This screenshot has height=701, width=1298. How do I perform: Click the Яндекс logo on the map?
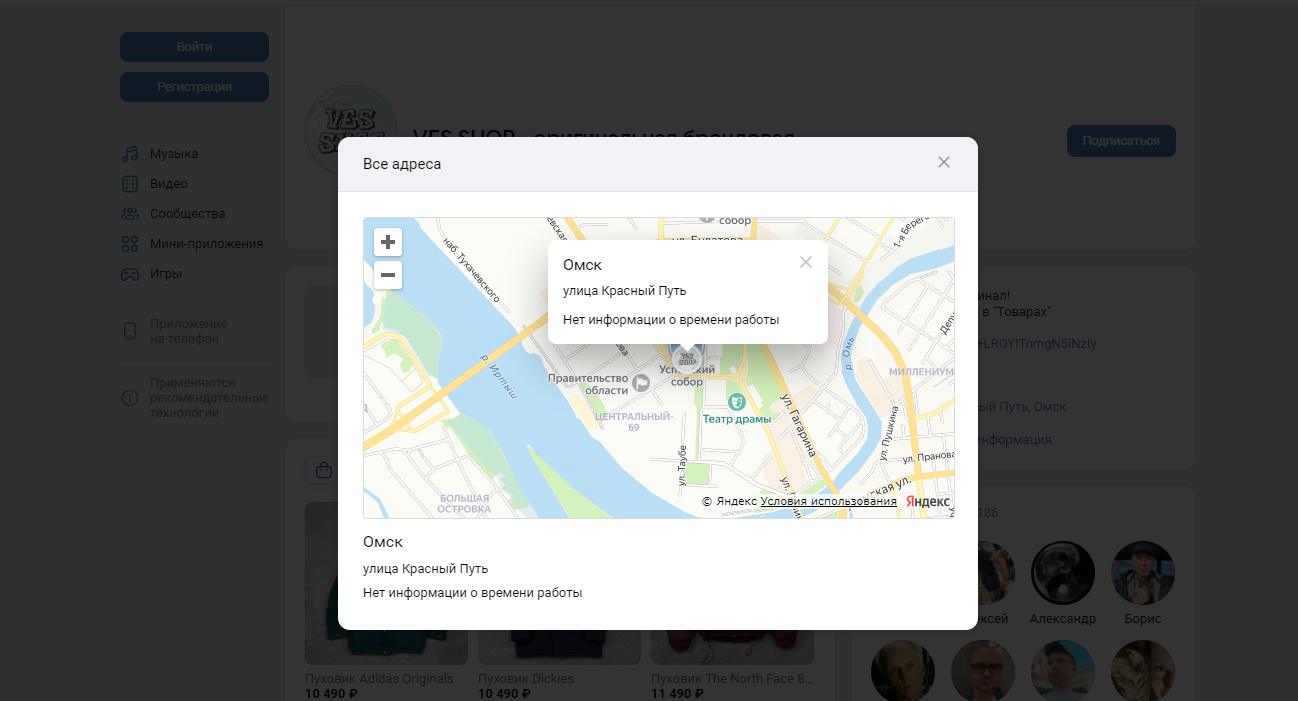928,501
